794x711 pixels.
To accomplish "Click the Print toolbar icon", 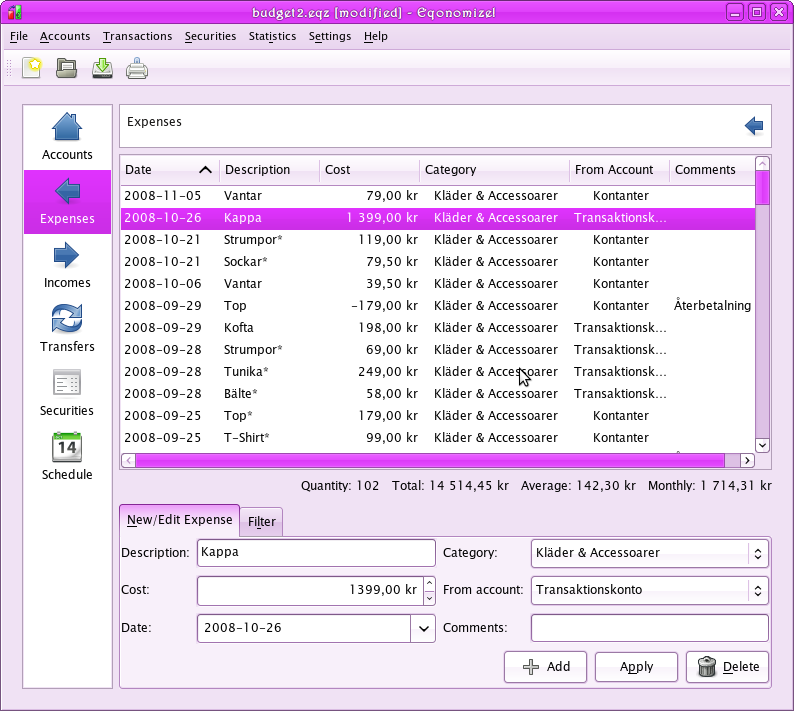I will click(137, 68).
